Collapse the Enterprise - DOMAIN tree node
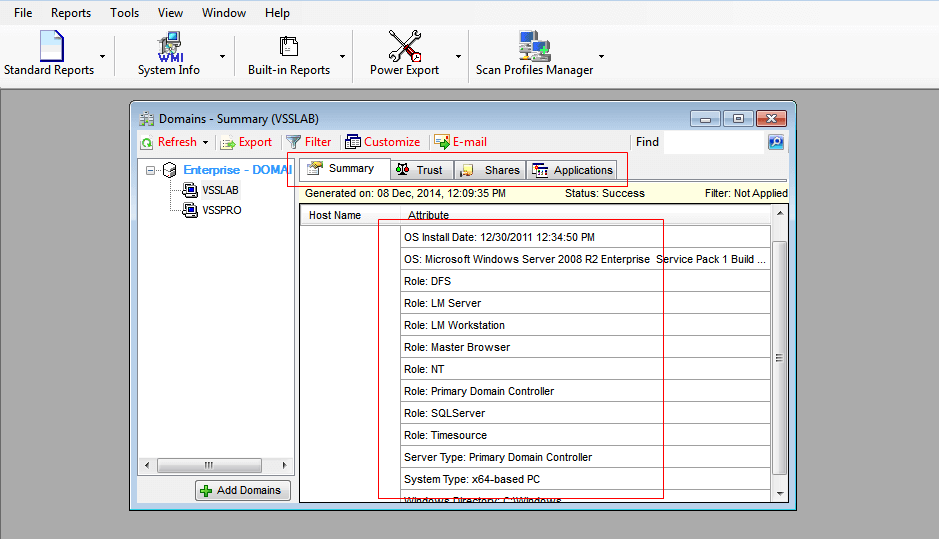 pyautogui.click(x=150, y=170)
